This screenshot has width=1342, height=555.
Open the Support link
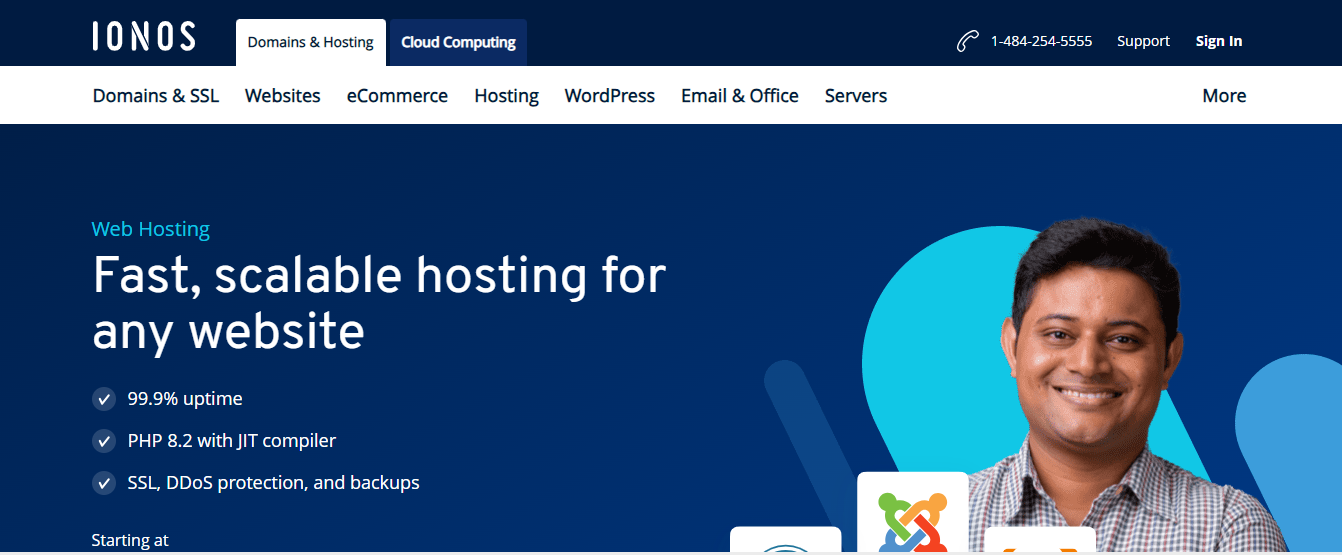point(1143,41)
